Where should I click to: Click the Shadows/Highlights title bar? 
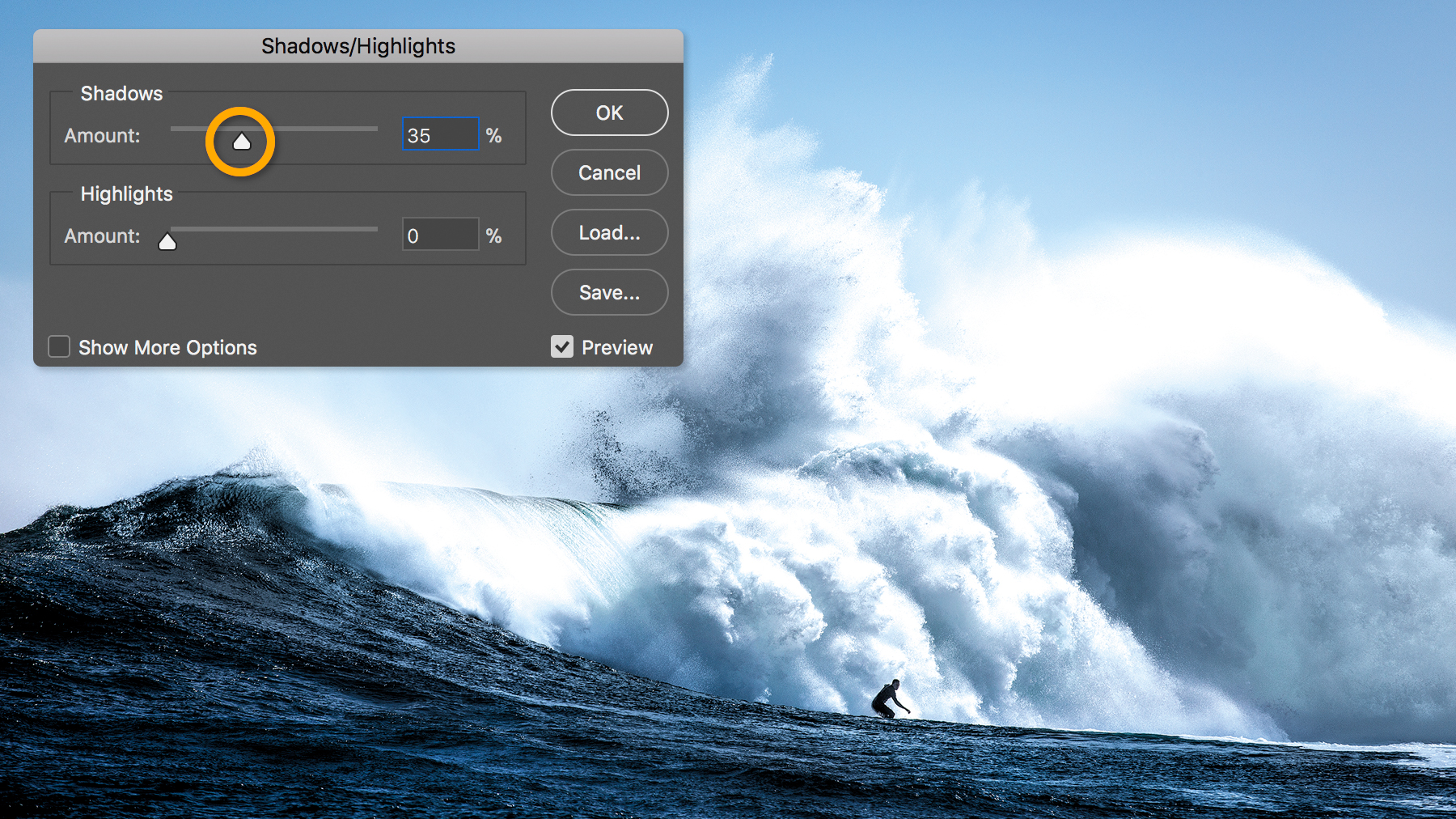tap(358, 46)
